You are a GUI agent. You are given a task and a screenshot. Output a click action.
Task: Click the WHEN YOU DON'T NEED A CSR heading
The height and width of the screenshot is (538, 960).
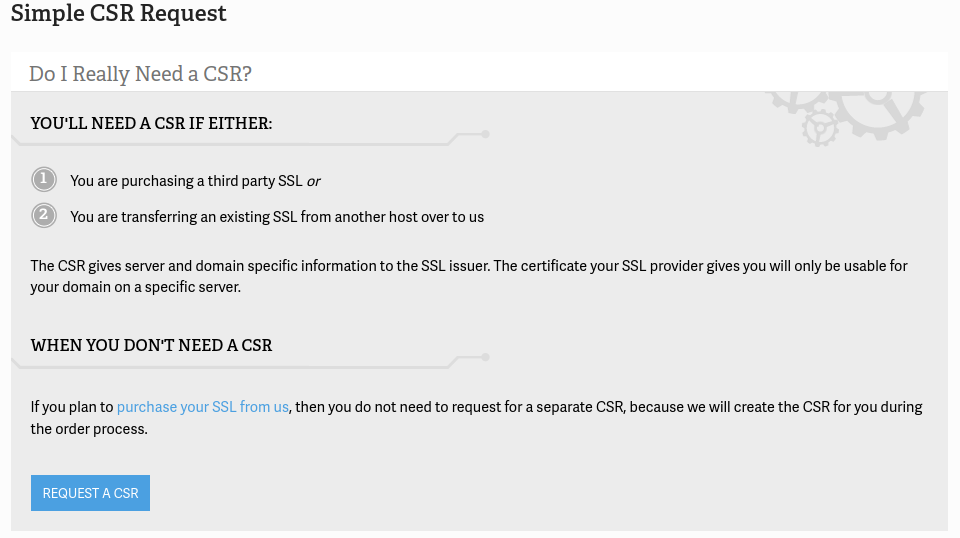point(151,345)
